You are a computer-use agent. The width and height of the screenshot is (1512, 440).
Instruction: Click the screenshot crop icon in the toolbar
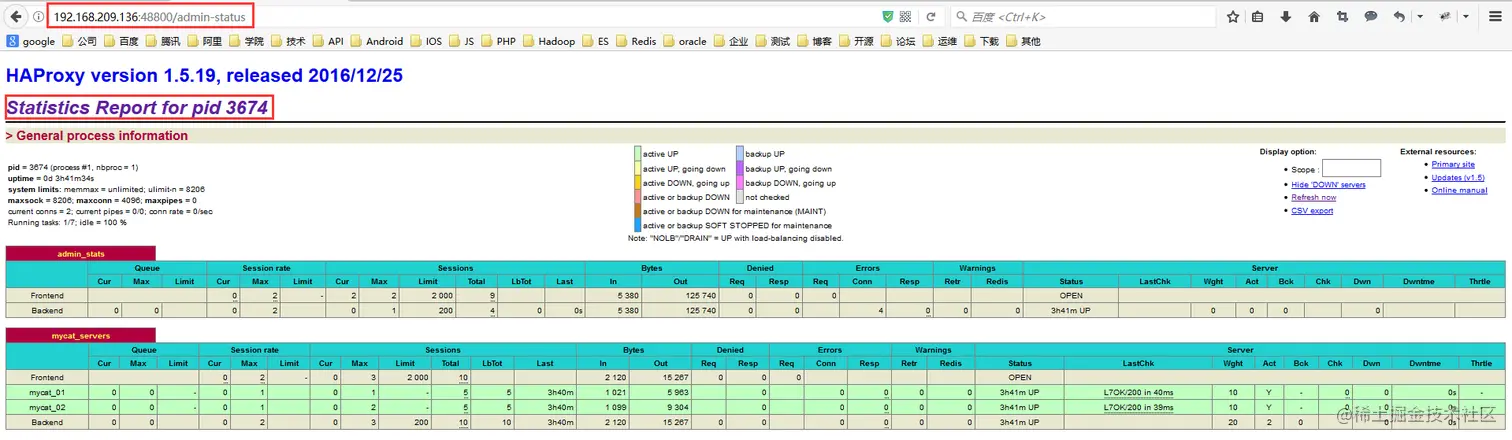point(1342,17)
